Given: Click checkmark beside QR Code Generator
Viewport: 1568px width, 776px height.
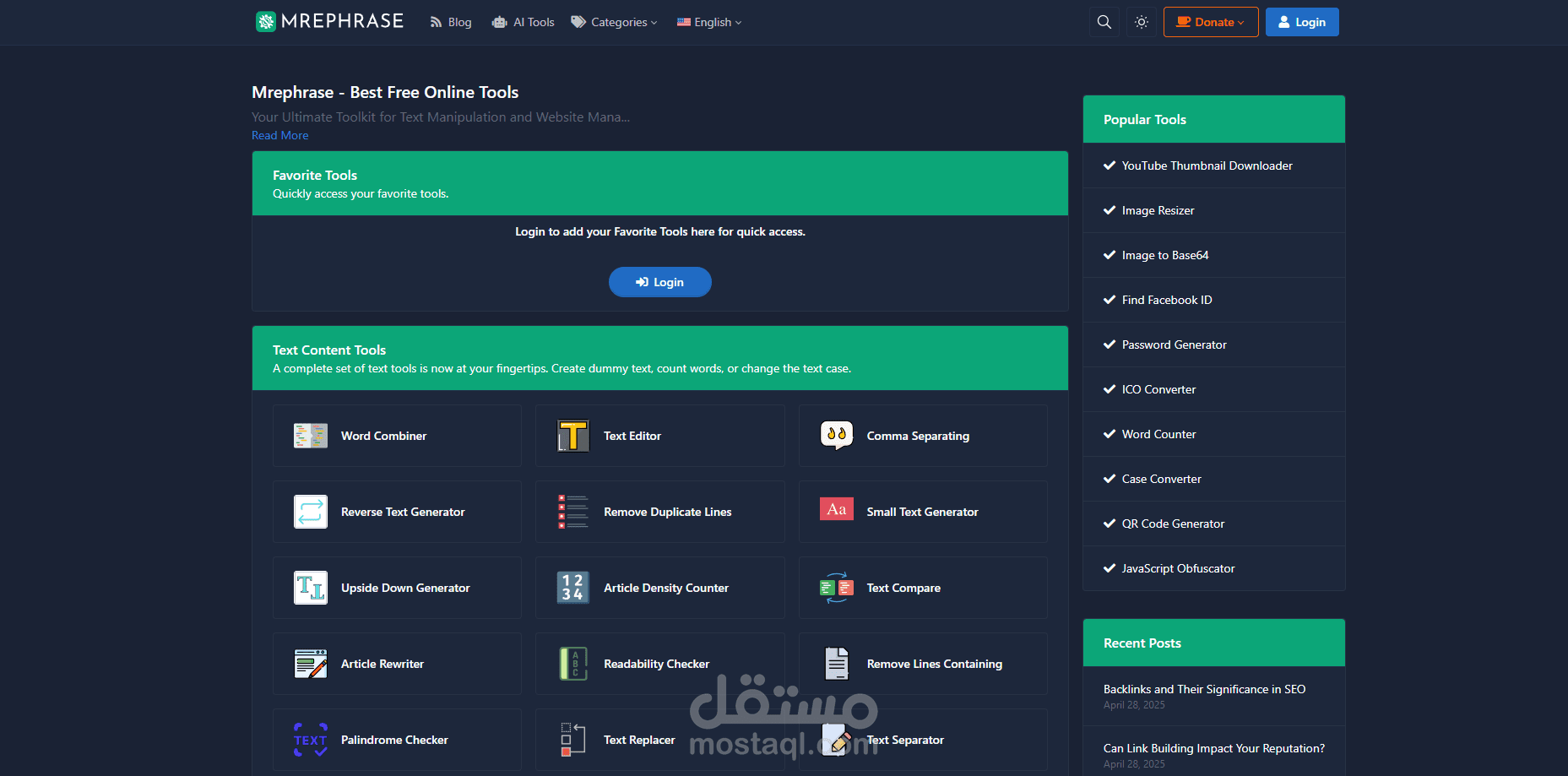Looking at the screenshot, I should point(1110,524).
